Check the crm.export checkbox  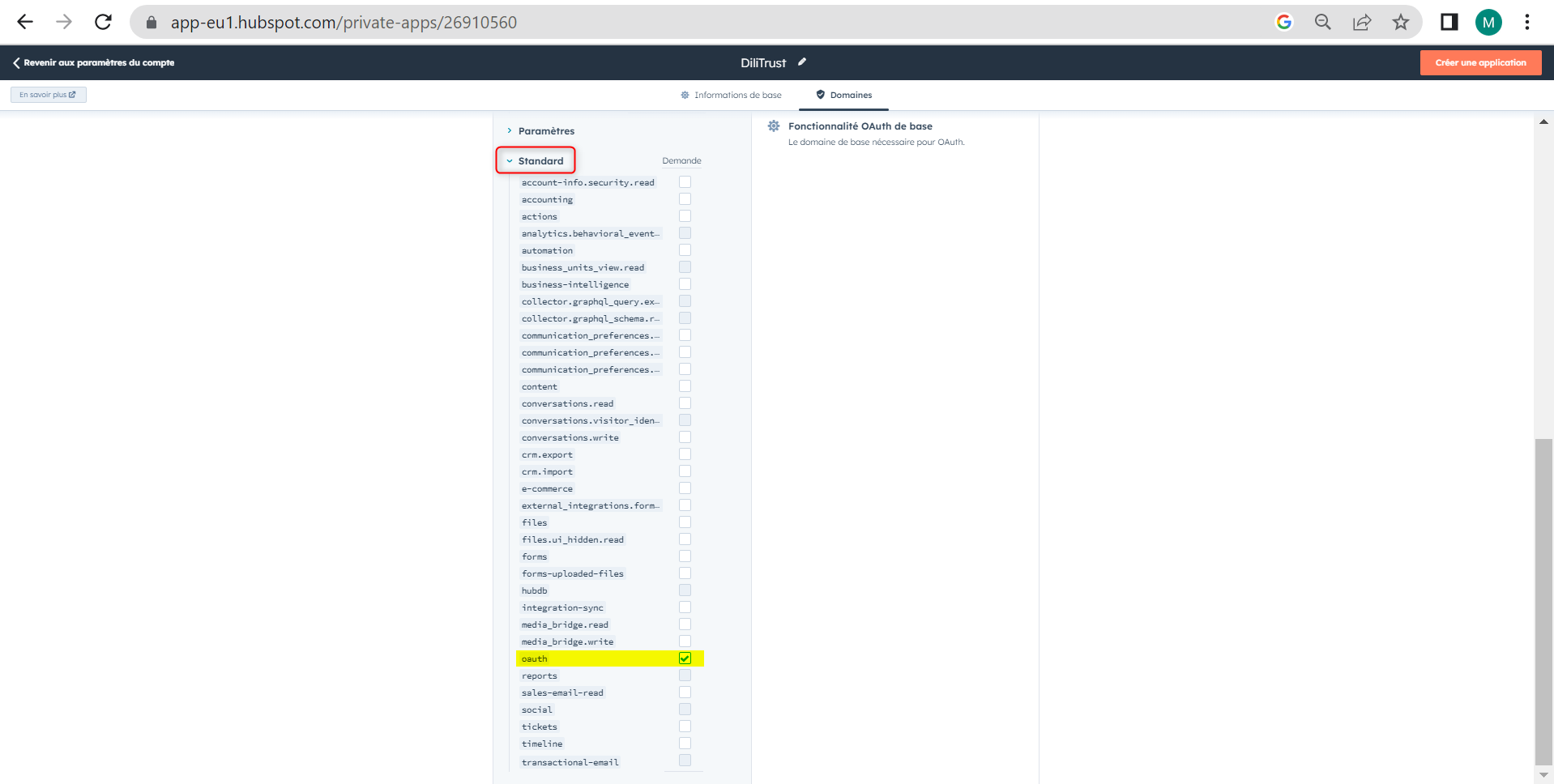(685, 454)
